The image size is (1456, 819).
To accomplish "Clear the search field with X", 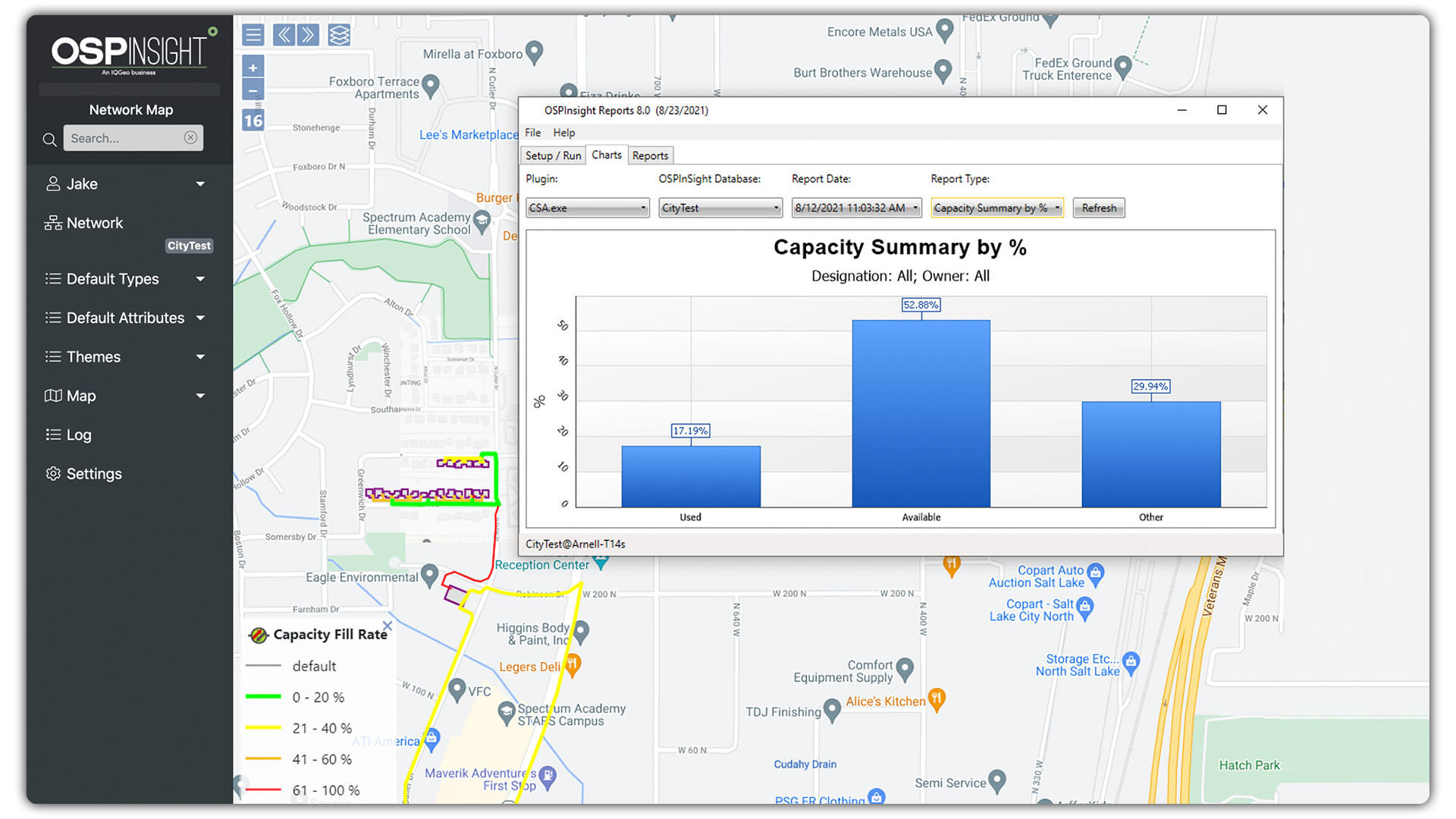I will (x=190, y=137).
